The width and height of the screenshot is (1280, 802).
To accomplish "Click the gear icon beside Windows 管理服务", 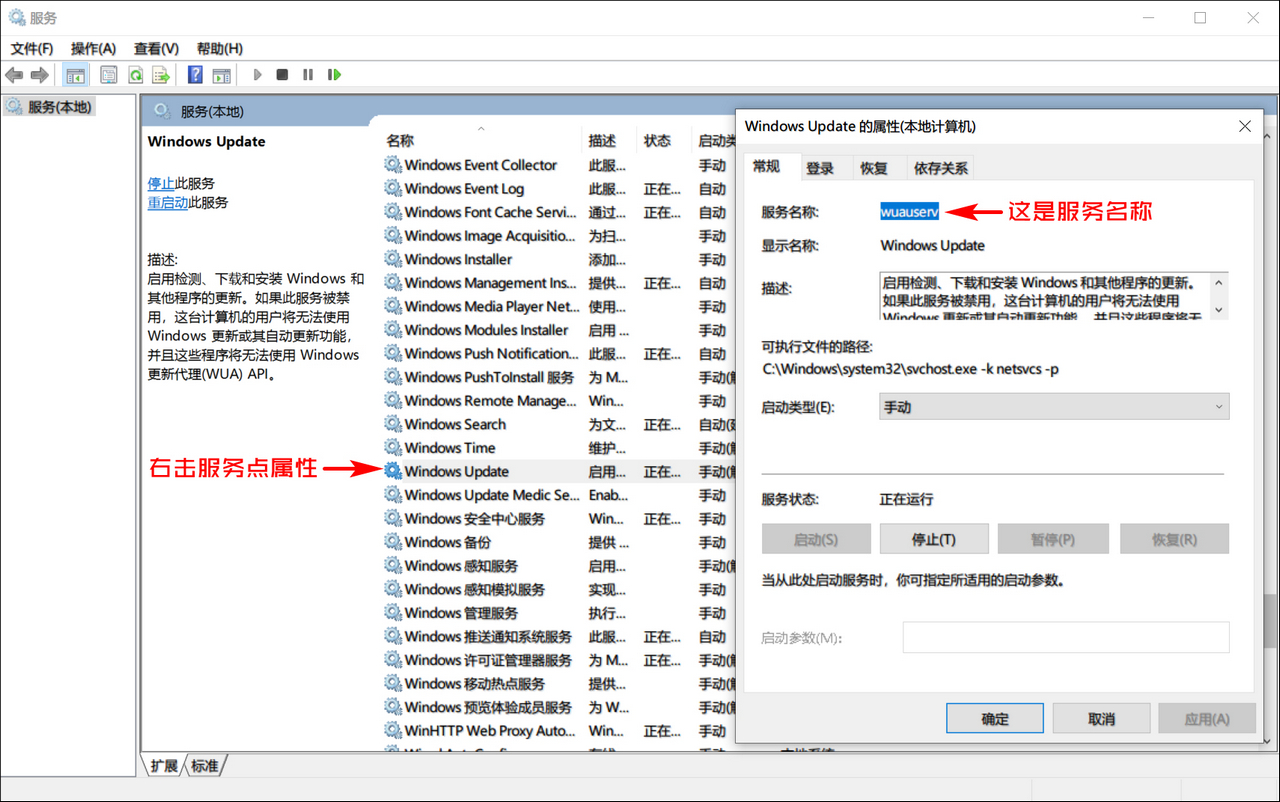I will click(x=393, y=613).
